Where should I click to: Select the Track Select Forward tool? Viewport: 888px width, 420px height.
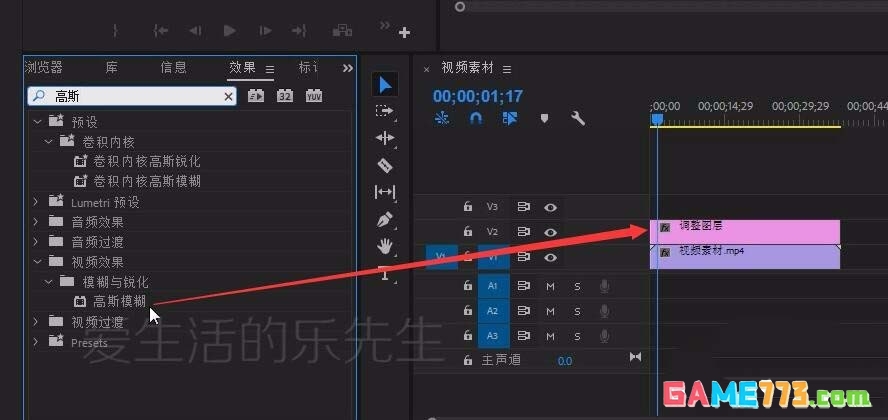pyautogui.click(x=385, y=111)
